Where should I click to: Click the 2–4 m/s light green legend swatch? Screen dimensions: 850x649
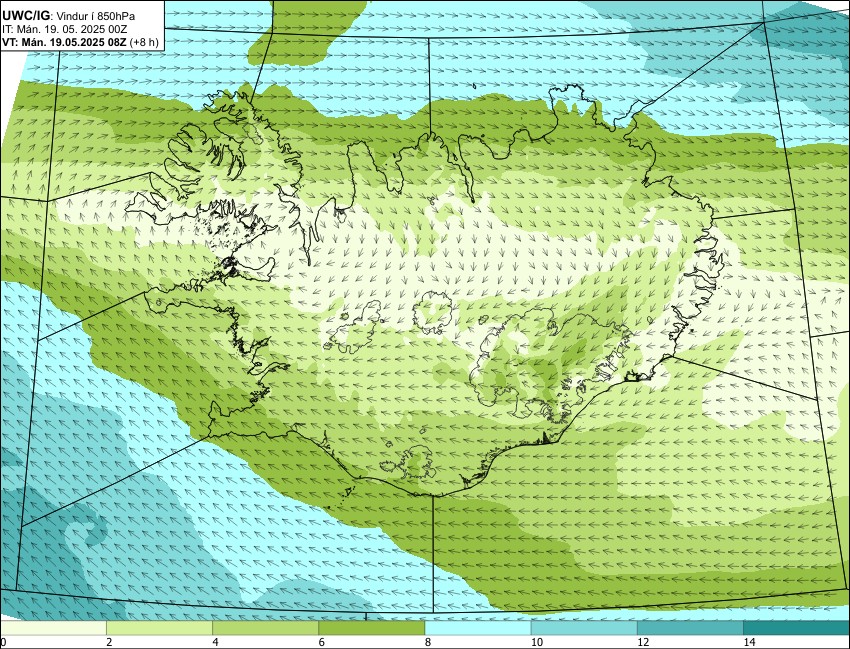pyautogui.click(x=159, y=628)
